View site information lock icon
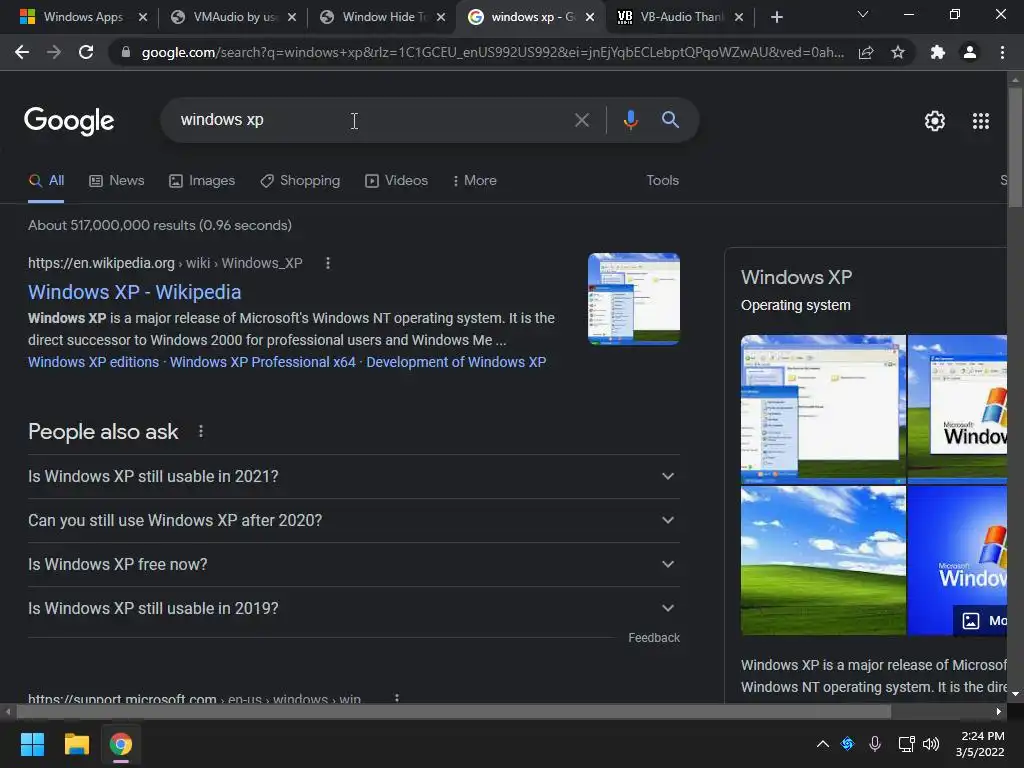 point(126,52)
